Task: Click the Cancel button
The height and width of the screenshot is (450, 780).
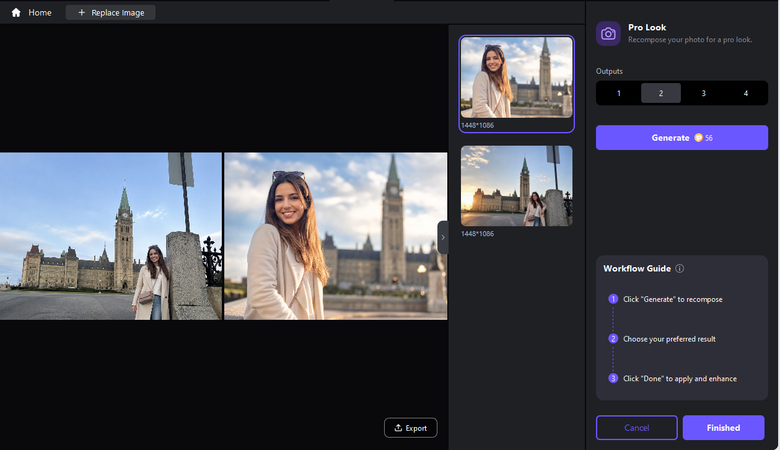Action: [637, 428]
